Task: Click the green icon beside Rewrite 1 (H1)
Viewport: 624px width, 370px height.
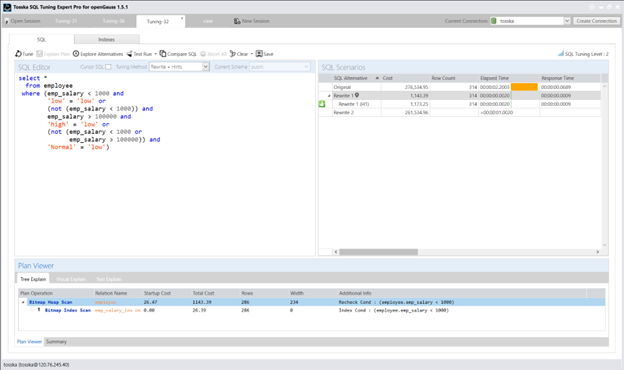Action: coord(322,104)
